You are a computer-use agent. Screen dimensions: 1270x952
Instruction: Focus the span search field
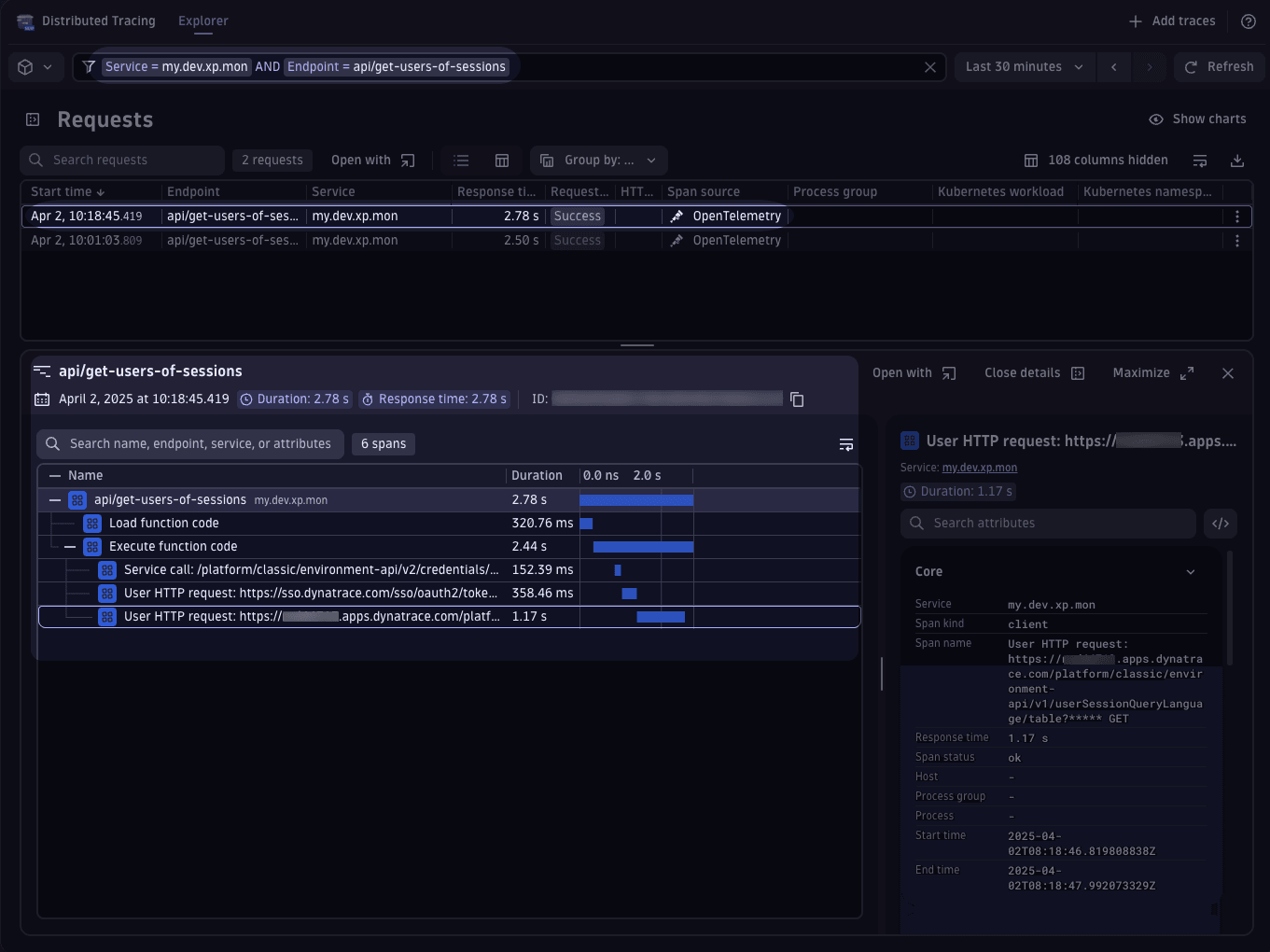(191, 444)
